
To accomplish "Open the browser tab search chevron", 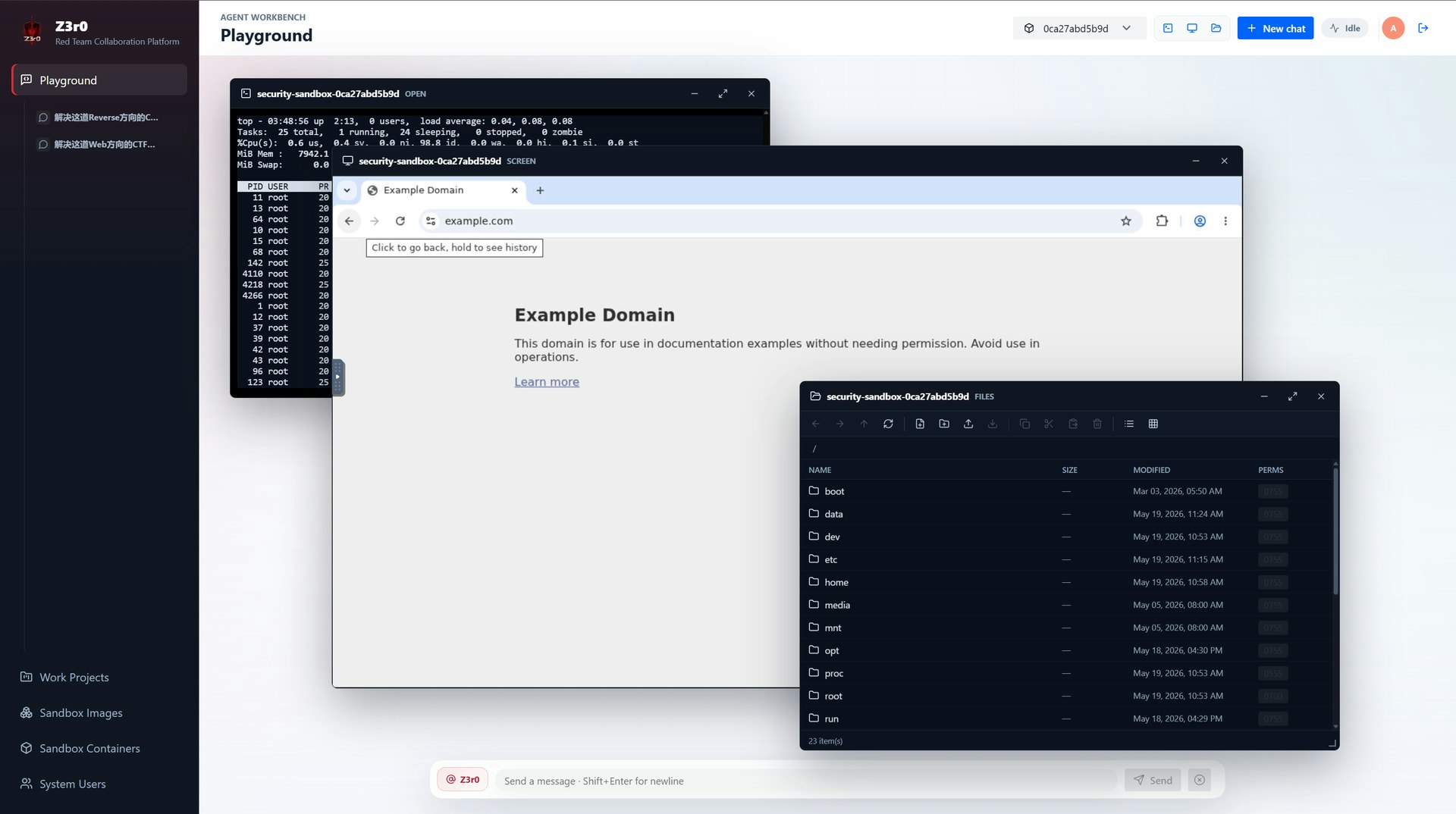I will (x=347, y=190).
